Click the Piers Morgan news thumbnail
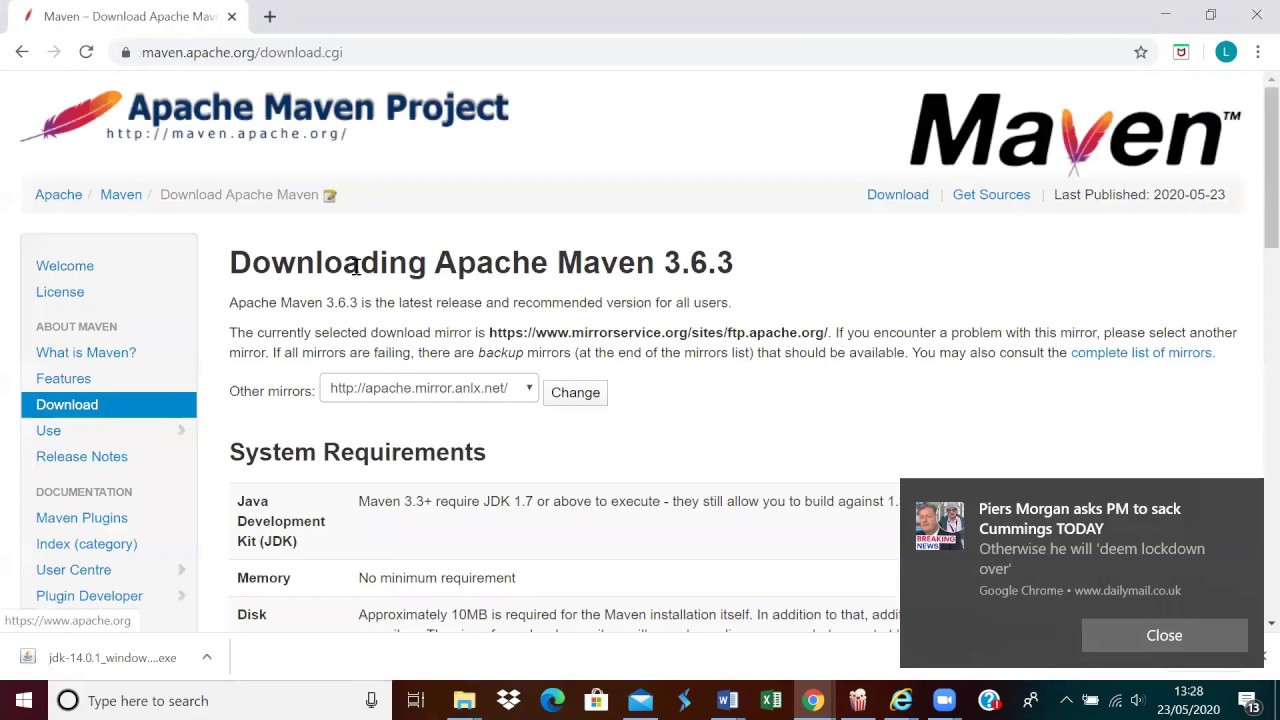Image resolution: width=1280 pixels, height=720 pixels. (940, 526)
